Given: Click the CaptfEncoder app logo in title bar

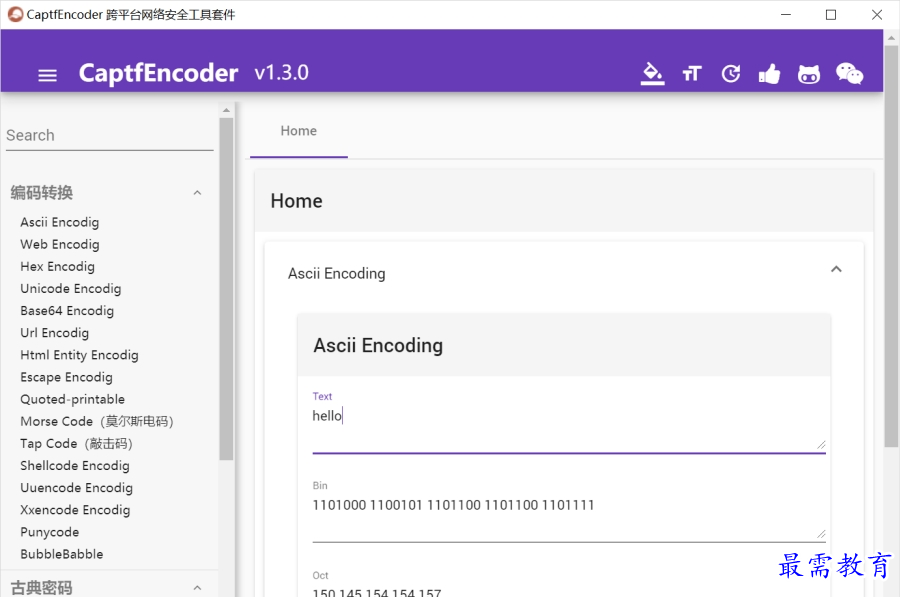Looking at the screenshot, I should (x=15, y=14).
